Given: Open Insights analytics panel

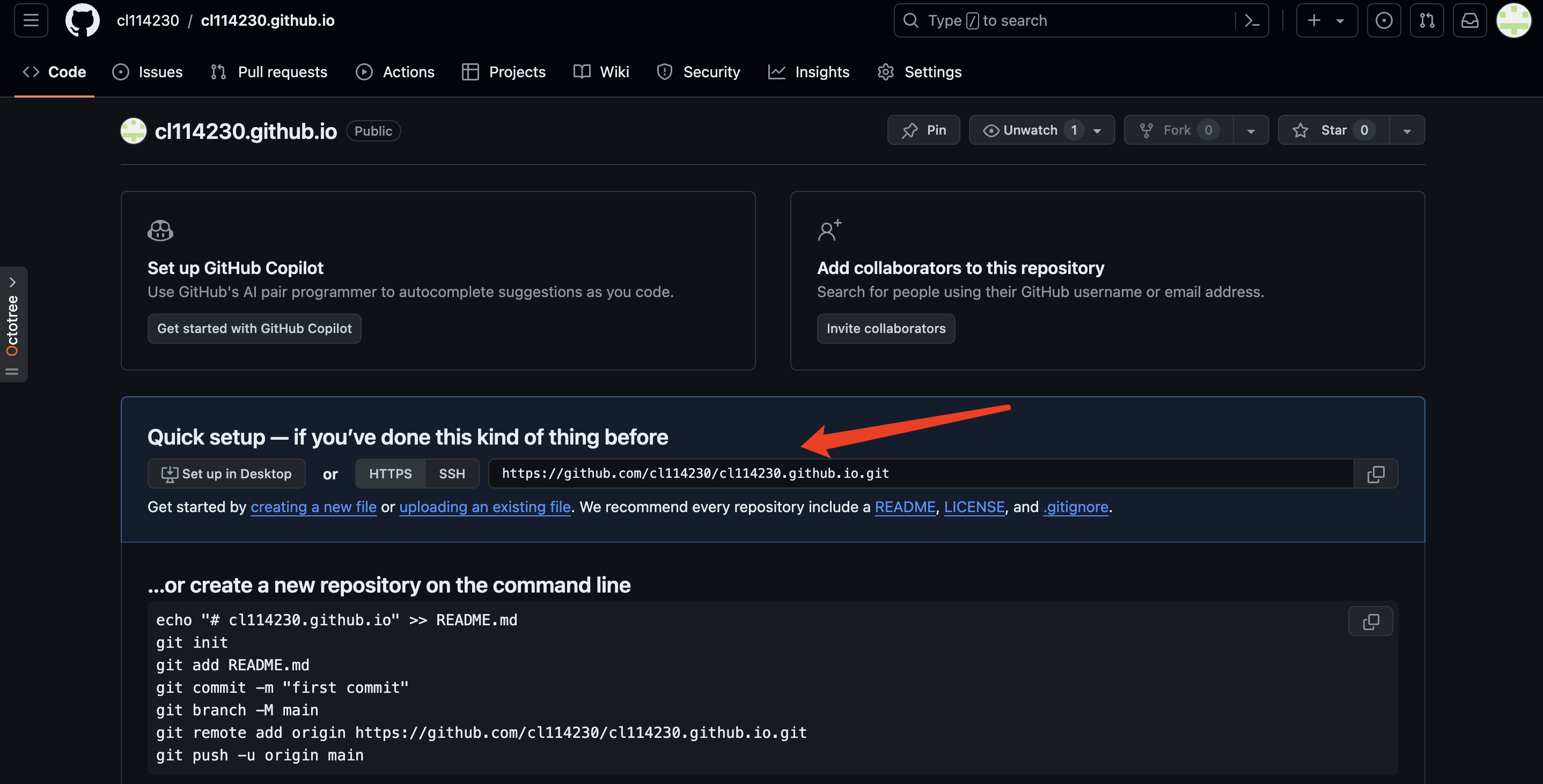Looking at the screenshot, I should (x=809, y=71).
